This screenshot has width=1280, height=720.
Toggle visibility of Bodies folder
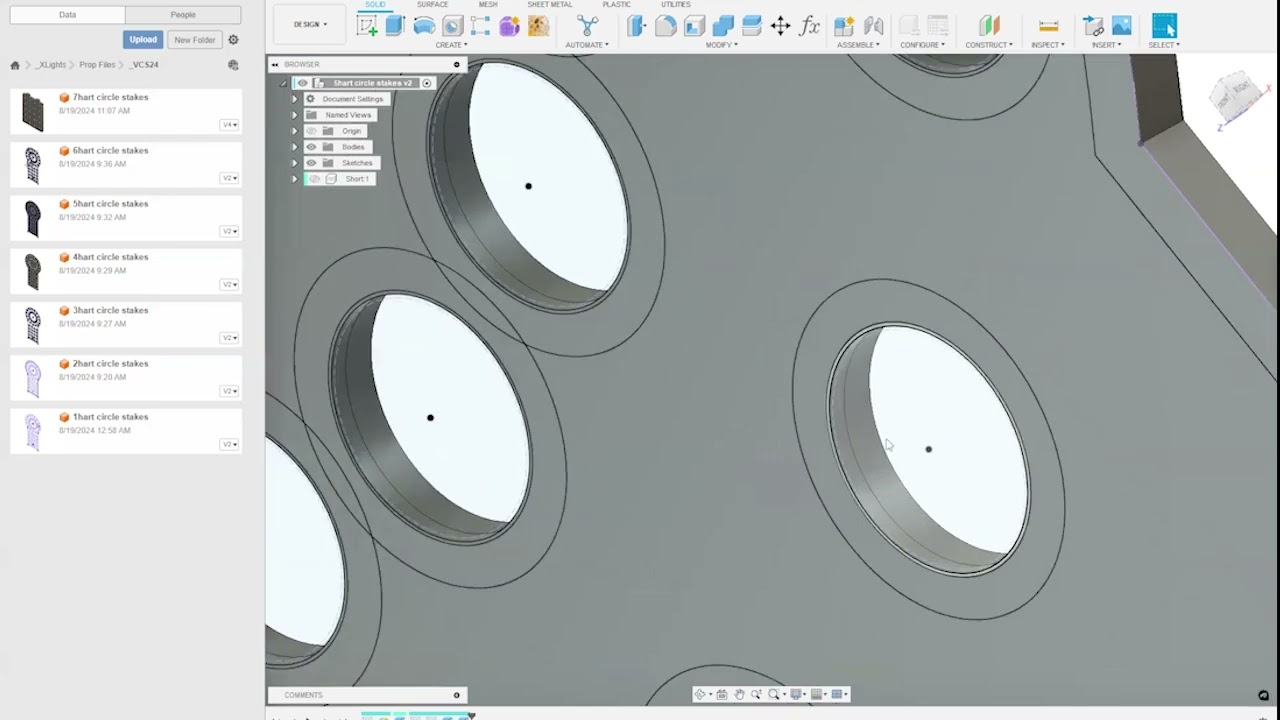click(311, 147)
